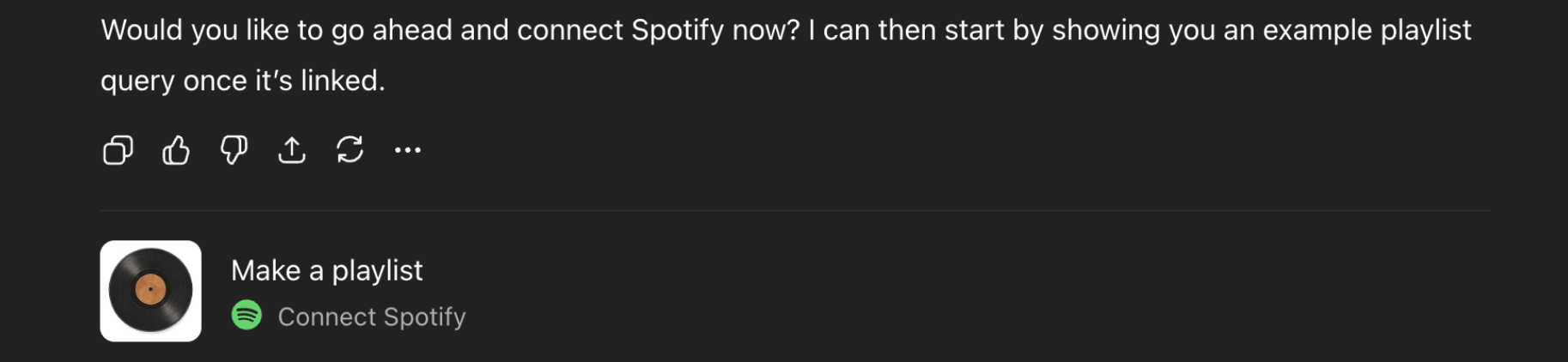Open the vinyl record app thumbnail
Image resolution: width=1568 pixels, height=362 pixels.
[150, 291]
